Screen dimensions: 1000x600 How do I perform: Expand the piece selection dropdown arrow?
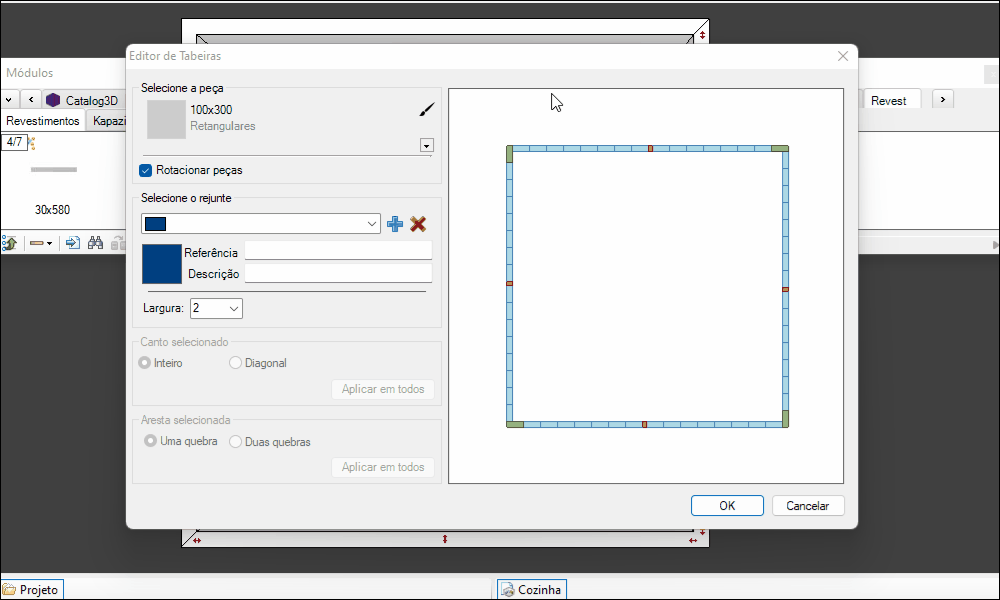pyautogui.click(x=427, y=145)
